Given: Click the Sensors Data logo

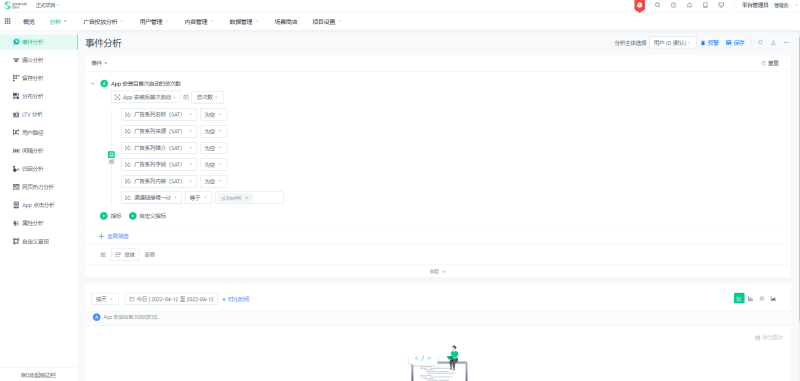Looking at the screenshot, I should coord(16,5).
